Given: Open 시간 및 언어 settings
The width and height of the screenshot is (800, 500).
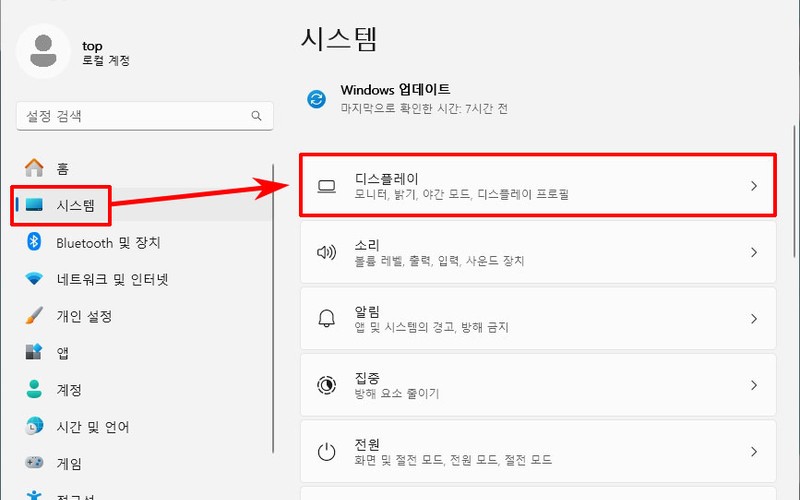Looking at the screenshot, I should pos(93,427).
